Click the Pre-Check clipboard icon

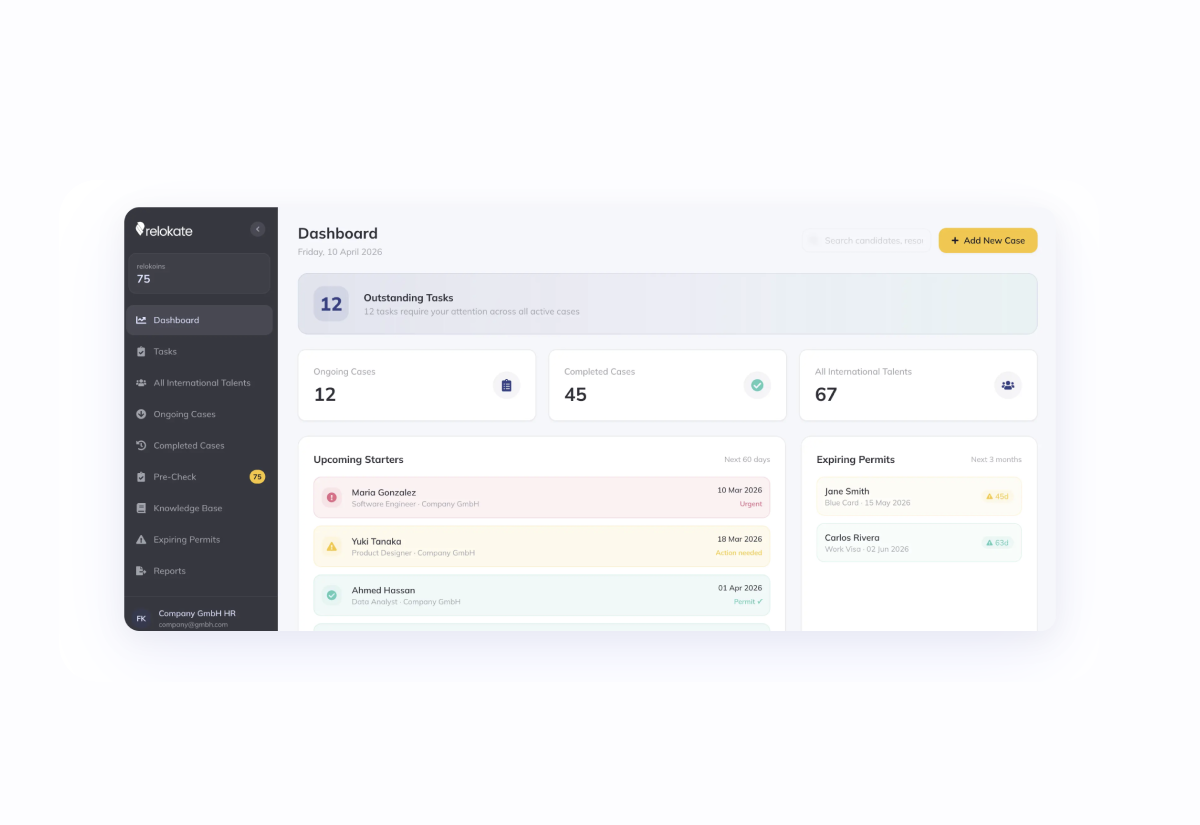(141, 477)
